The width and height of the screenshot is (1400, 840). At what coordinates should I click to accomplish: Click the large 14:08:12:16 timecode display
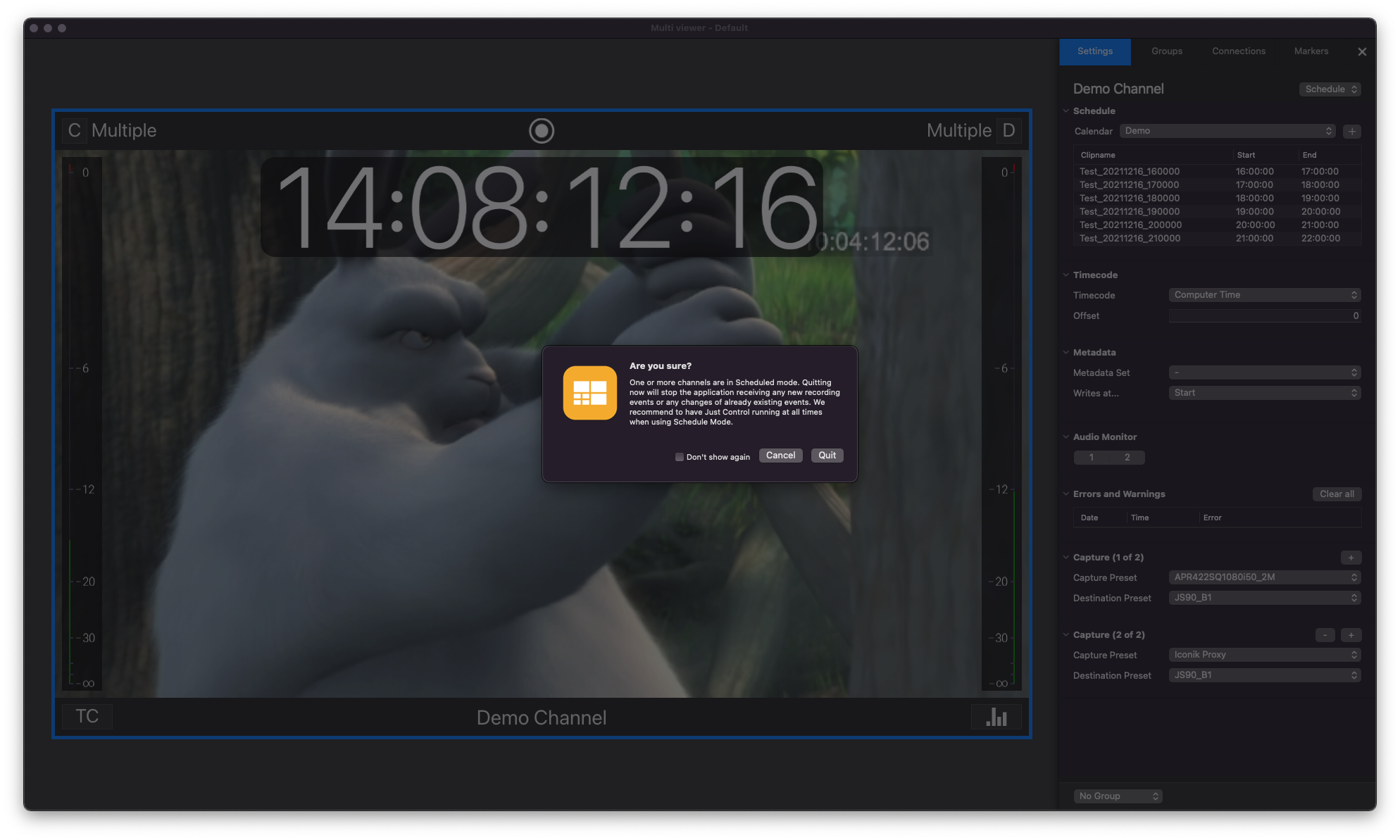pos(542,207)
